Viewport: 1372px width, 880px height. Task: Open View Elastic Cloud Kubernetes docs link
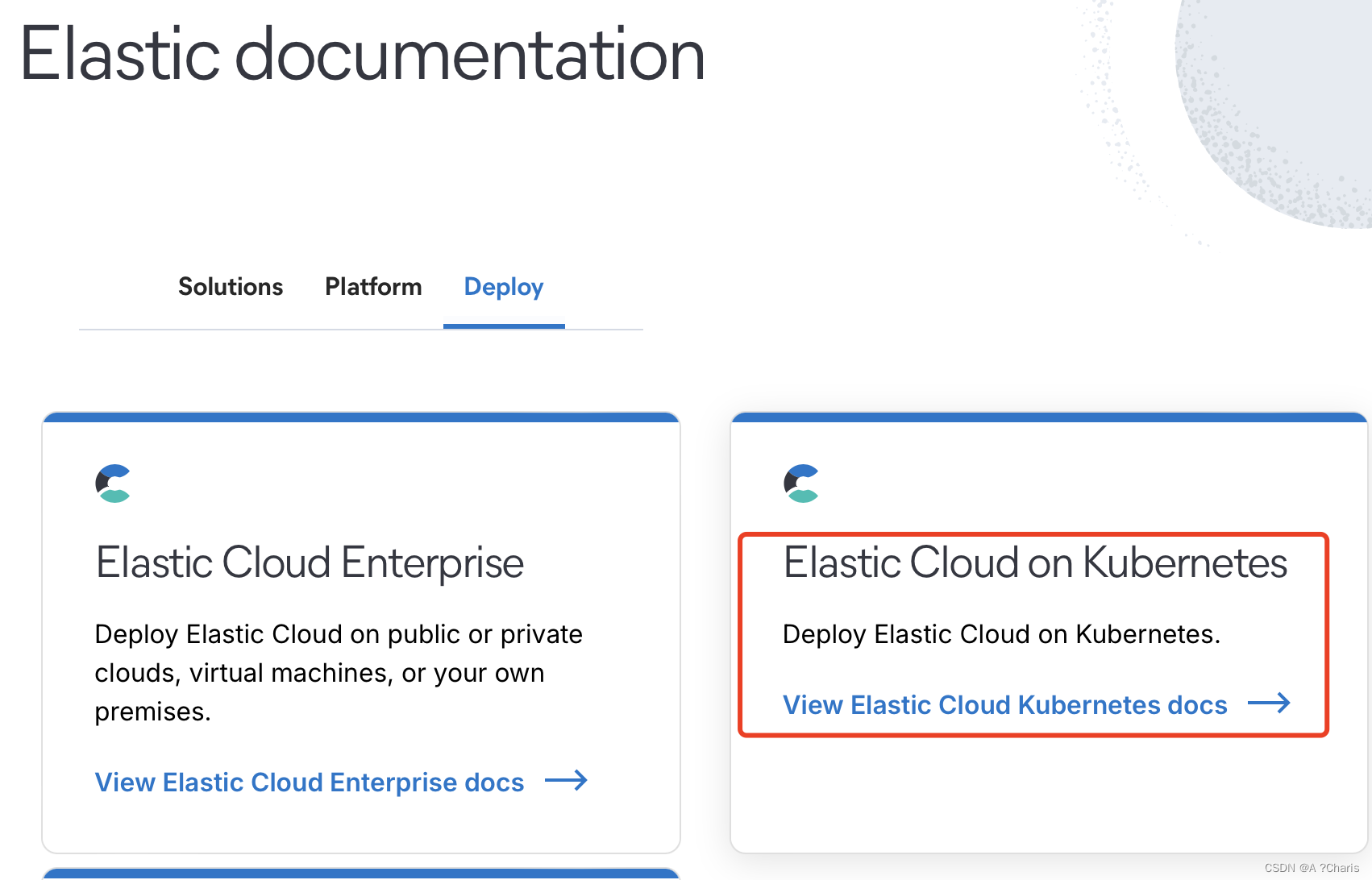1004,704
